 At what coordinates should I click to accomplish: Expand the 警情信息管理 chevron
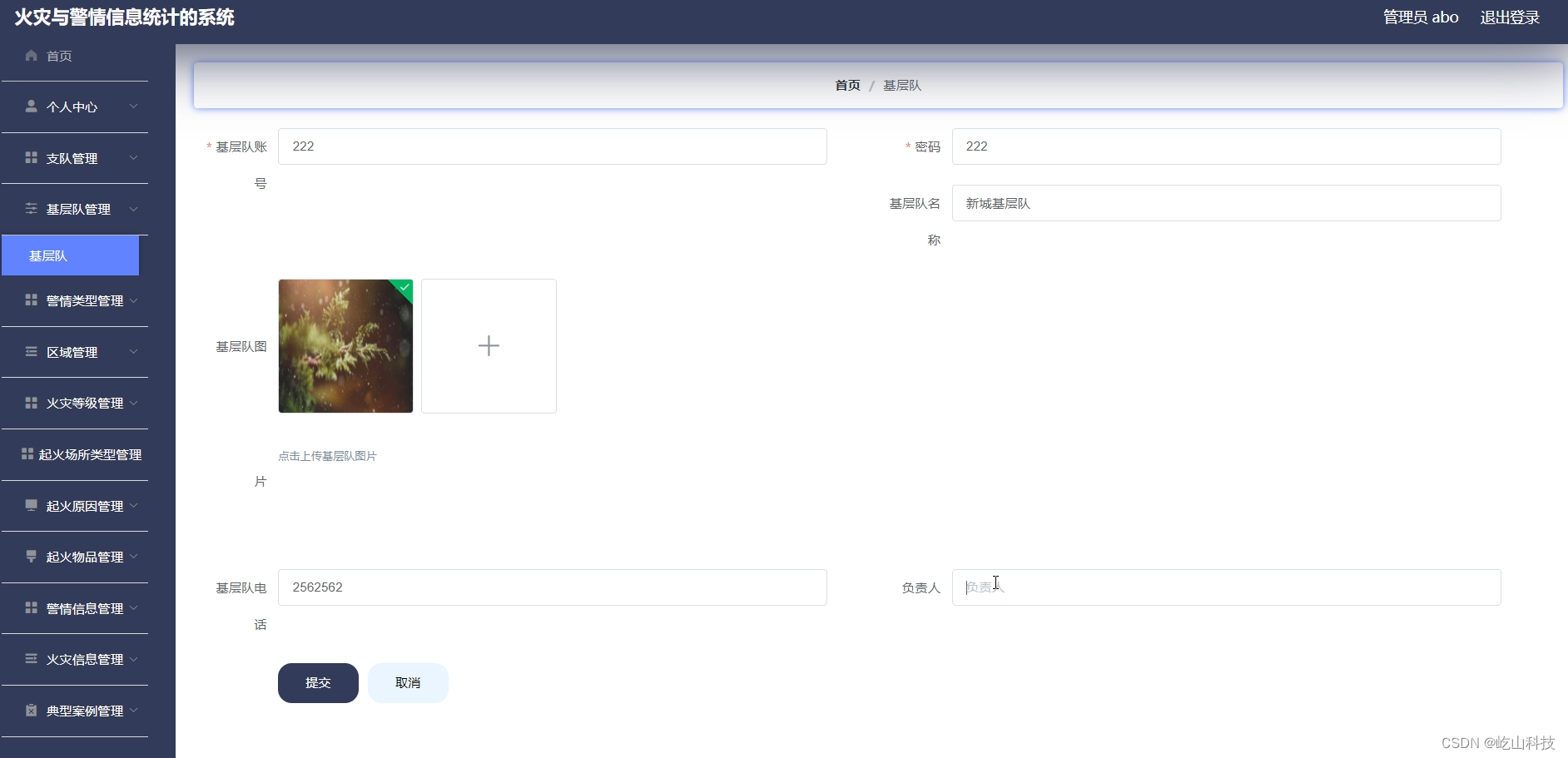point(133,608)
